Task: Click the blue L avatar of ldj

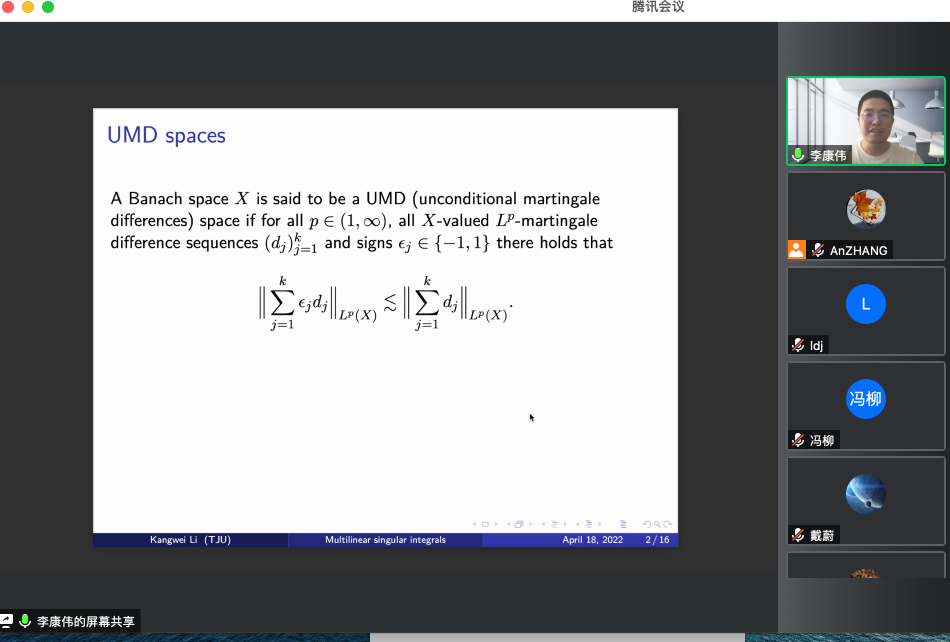Action: pyautogui.click(x=865, y=304)
